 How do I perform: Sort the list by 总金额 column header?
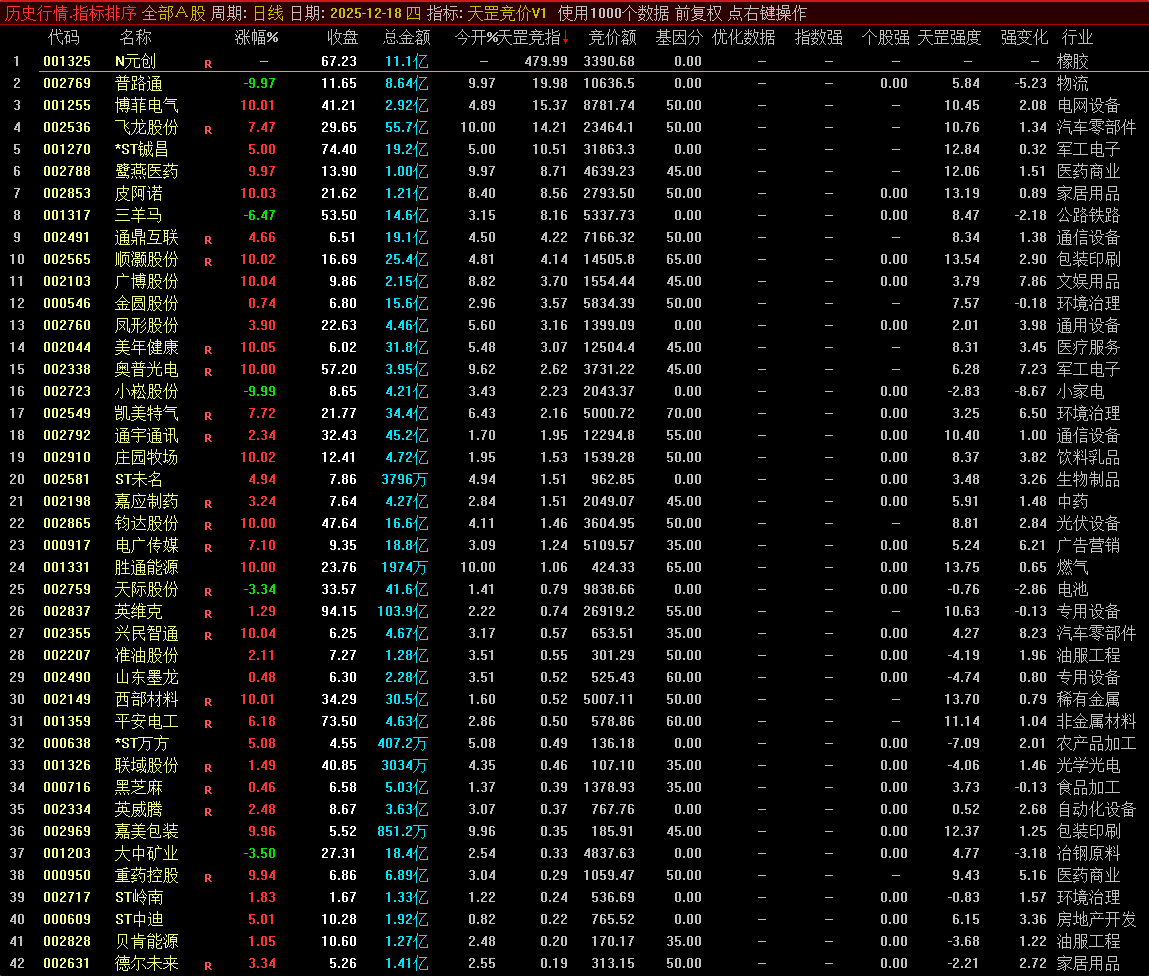pos(407,38)
